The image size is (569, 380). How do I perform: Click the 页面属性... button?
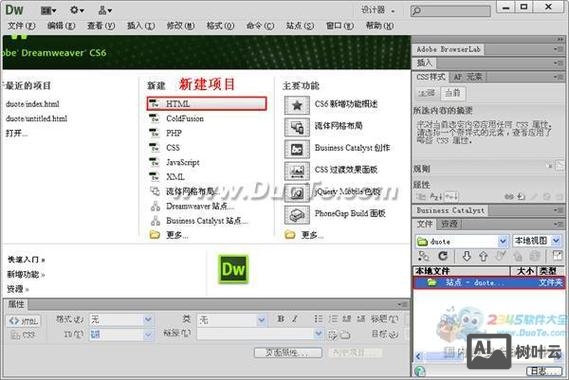tap(288, 352)
